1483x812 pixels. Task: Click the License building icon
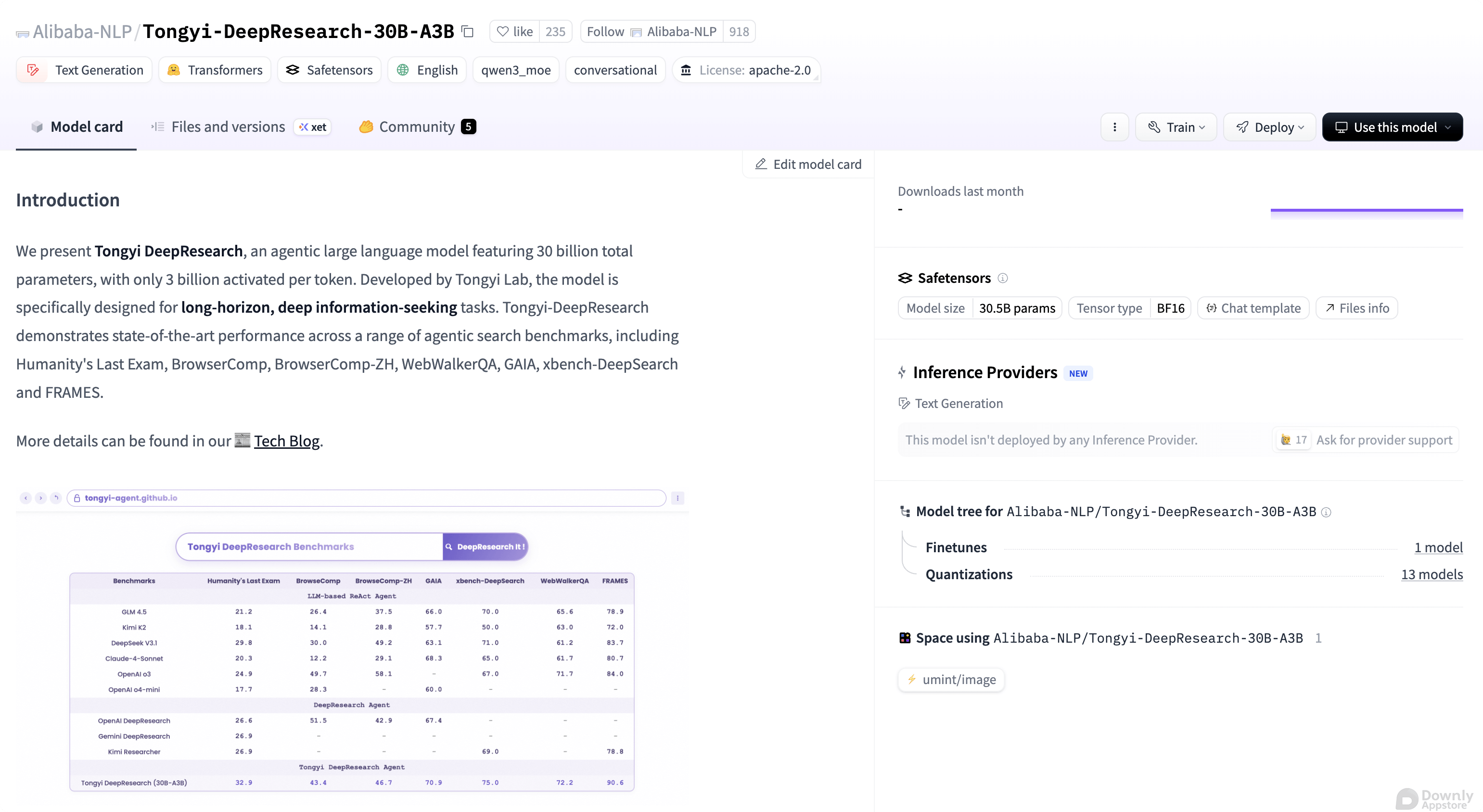[686, 70]
